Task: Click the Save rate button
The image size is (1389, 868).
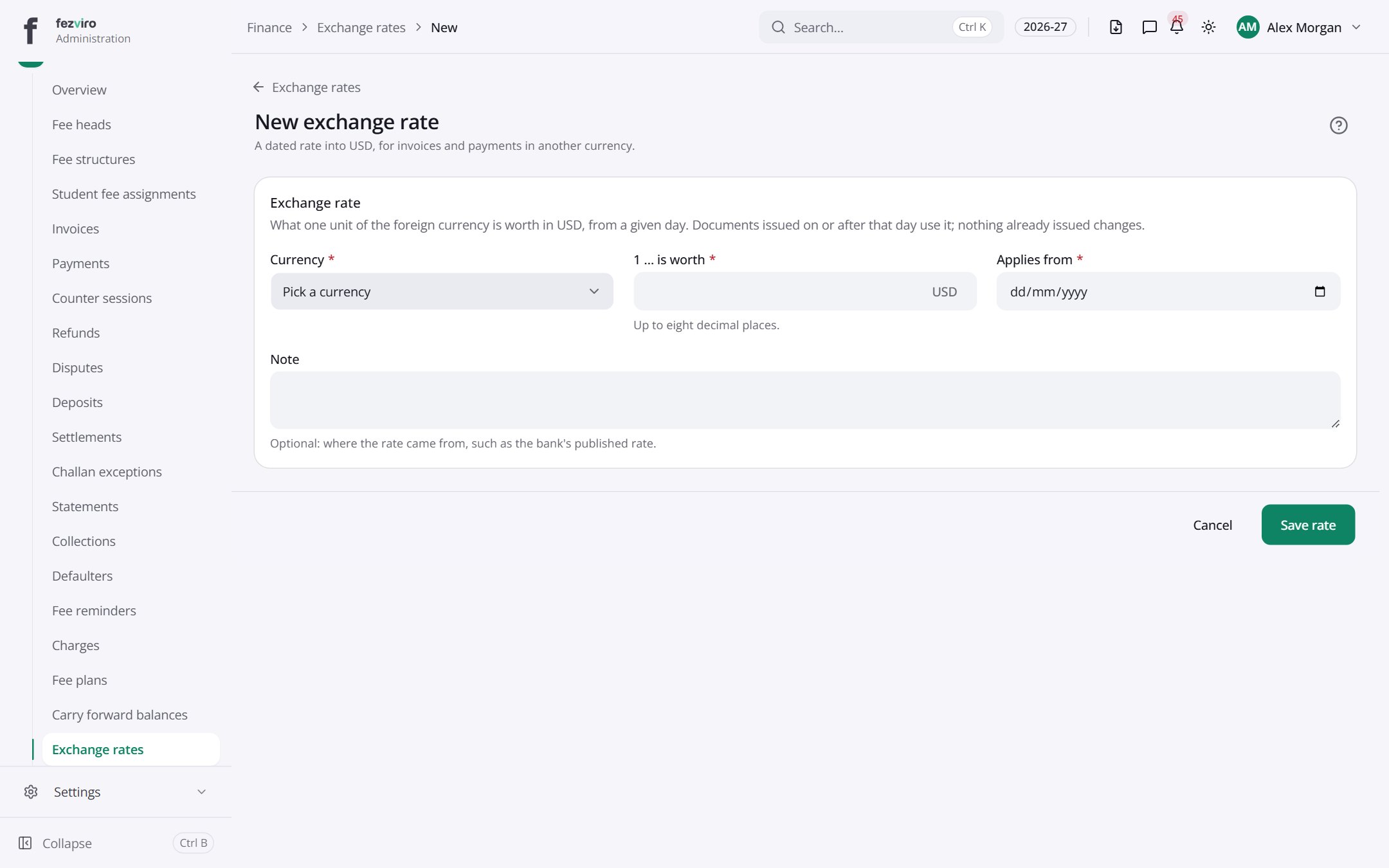Action: coord(1308,525)
